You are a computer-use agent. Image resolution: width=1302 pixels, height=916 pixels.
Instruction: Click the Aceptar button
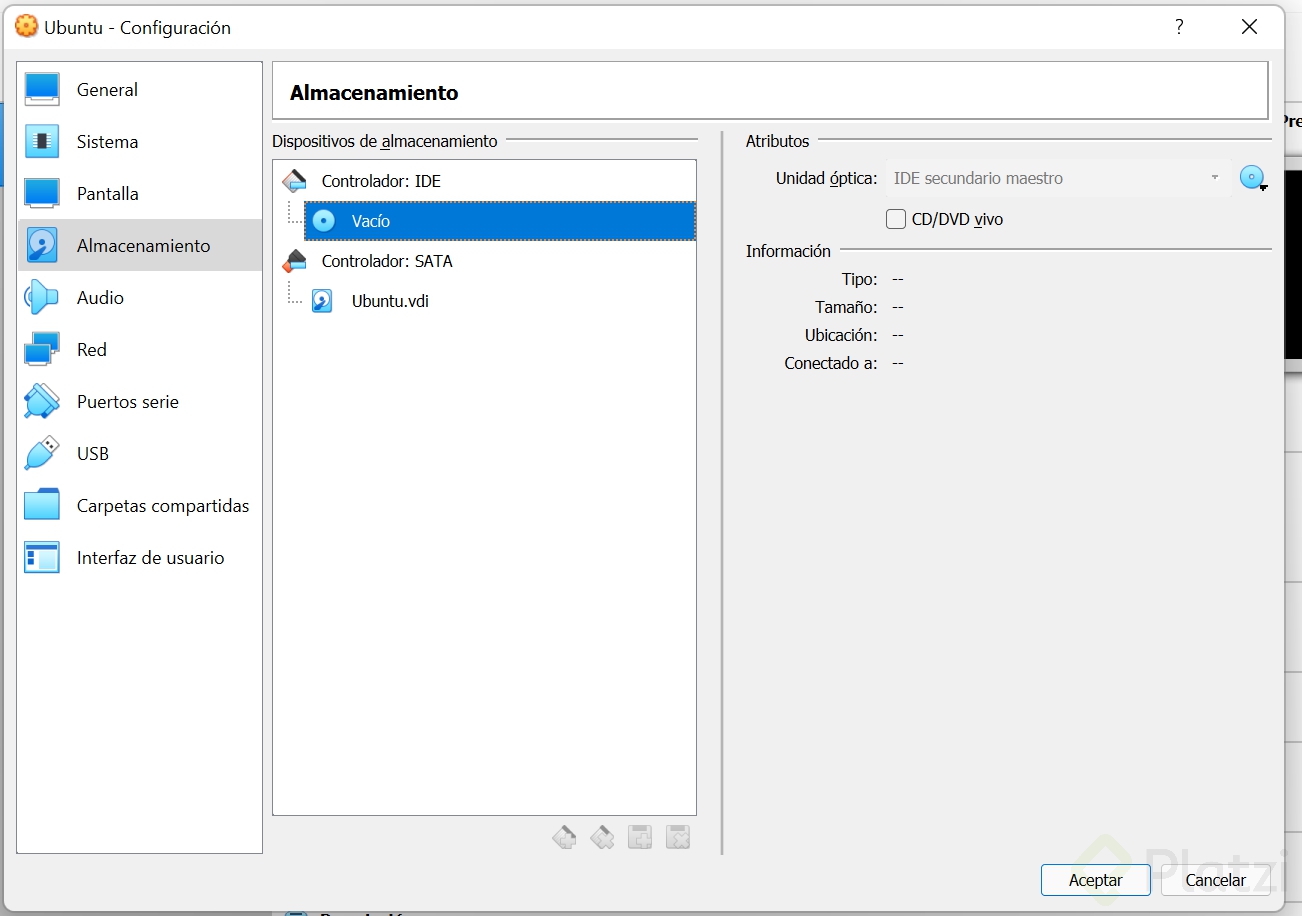1095,880
